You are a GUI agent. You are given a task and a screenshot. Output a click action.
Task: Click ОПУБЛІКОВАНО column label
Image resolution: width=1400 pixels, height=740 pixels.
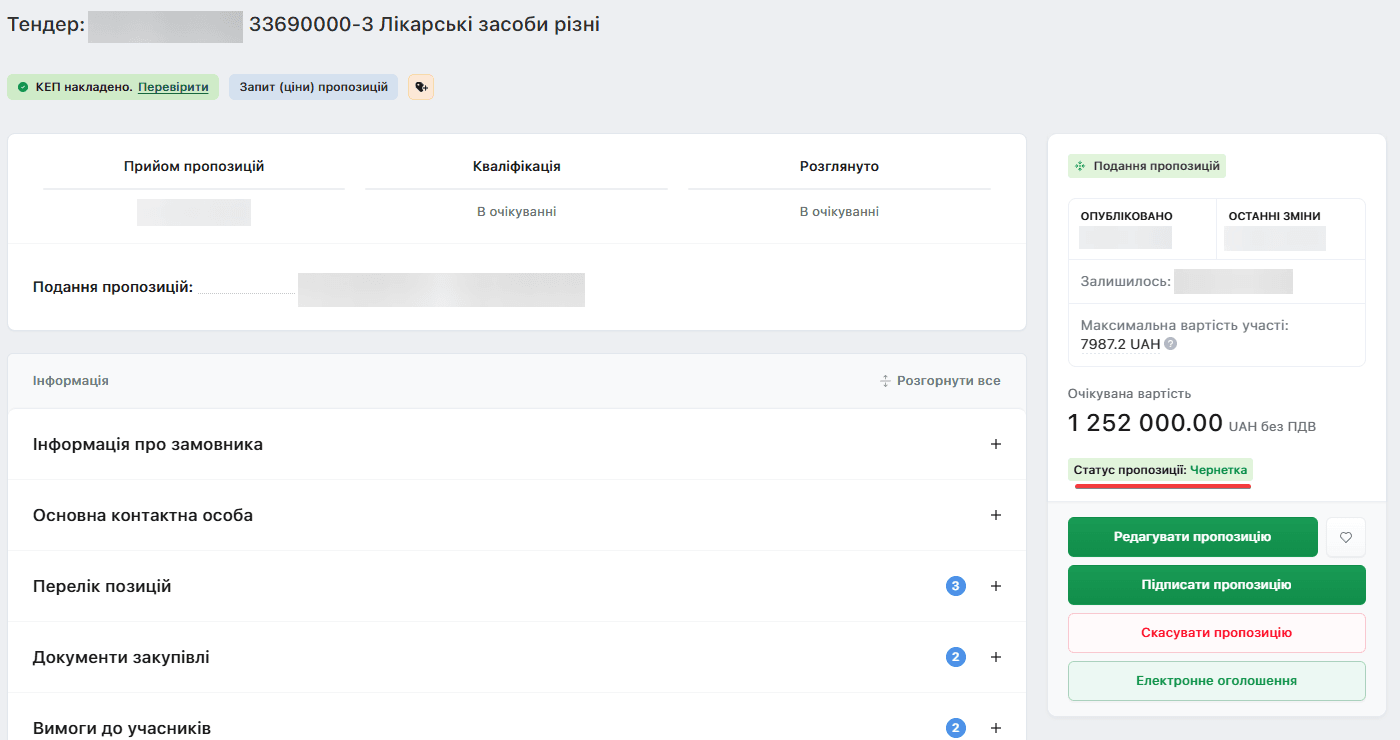tap(1127, 216)
